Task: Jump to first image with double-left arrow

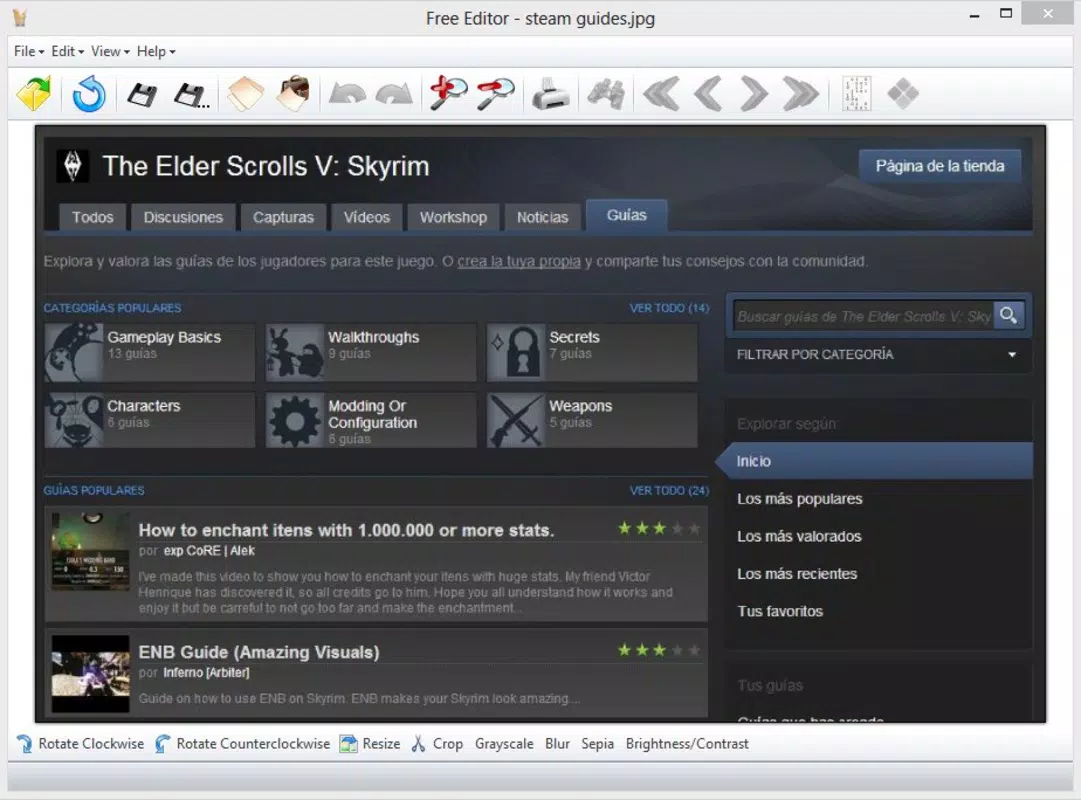Action: coord(660,94)
